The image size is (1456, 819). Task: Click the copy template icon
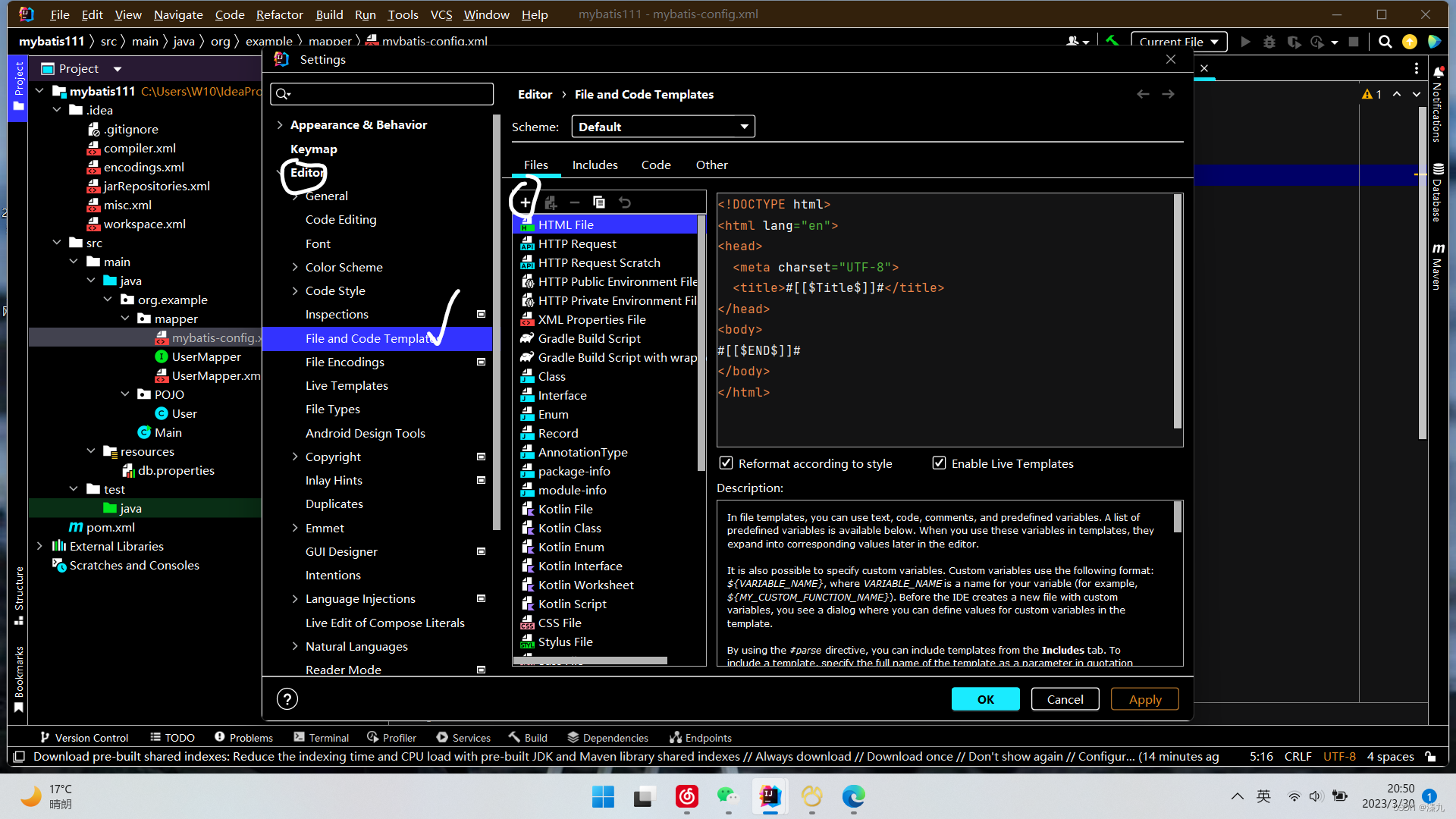pos(599,202)
